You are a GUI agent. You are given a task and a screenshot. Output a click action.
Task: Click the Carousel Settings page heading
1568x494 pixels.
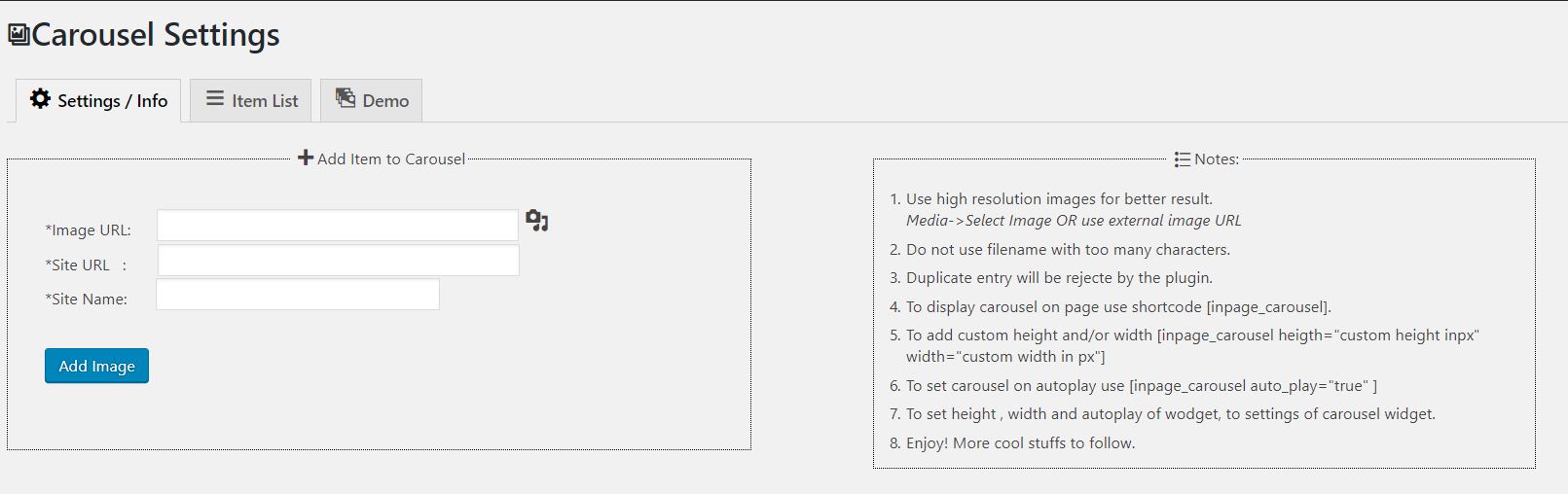click(x=156, y=35)
